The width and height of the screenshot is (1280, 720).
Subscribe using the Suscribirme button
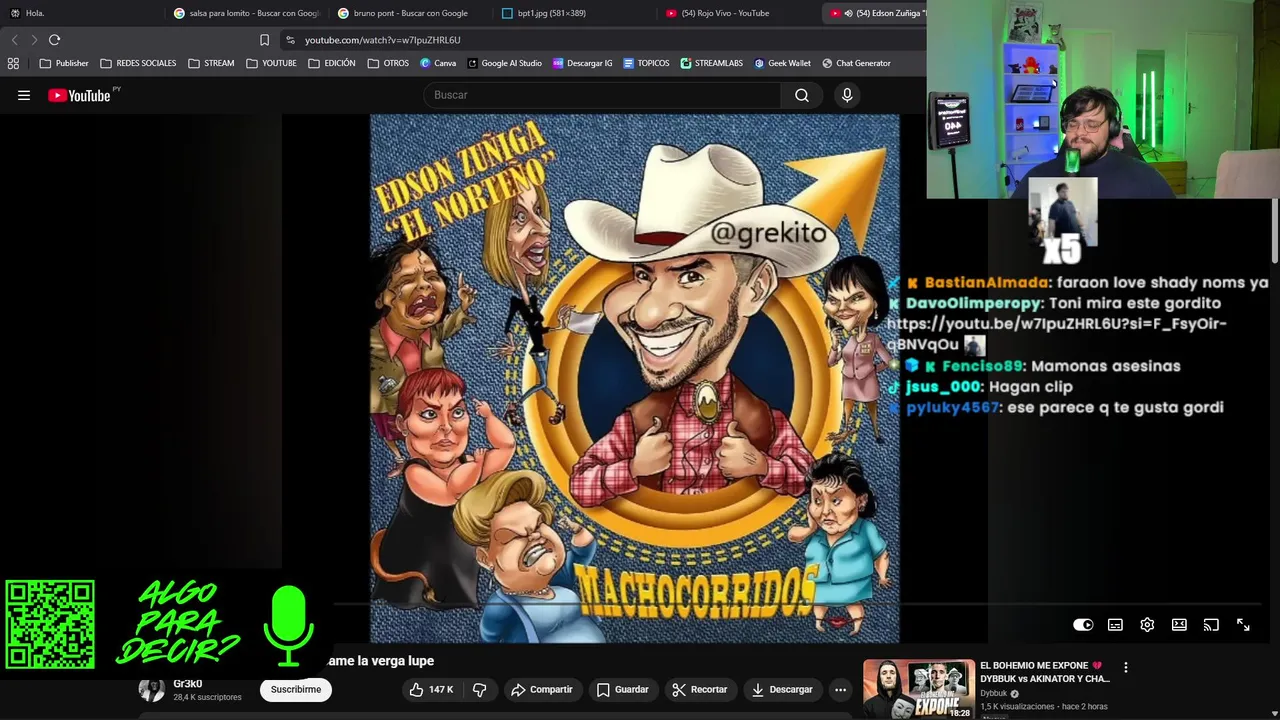(x=296, y=690)
